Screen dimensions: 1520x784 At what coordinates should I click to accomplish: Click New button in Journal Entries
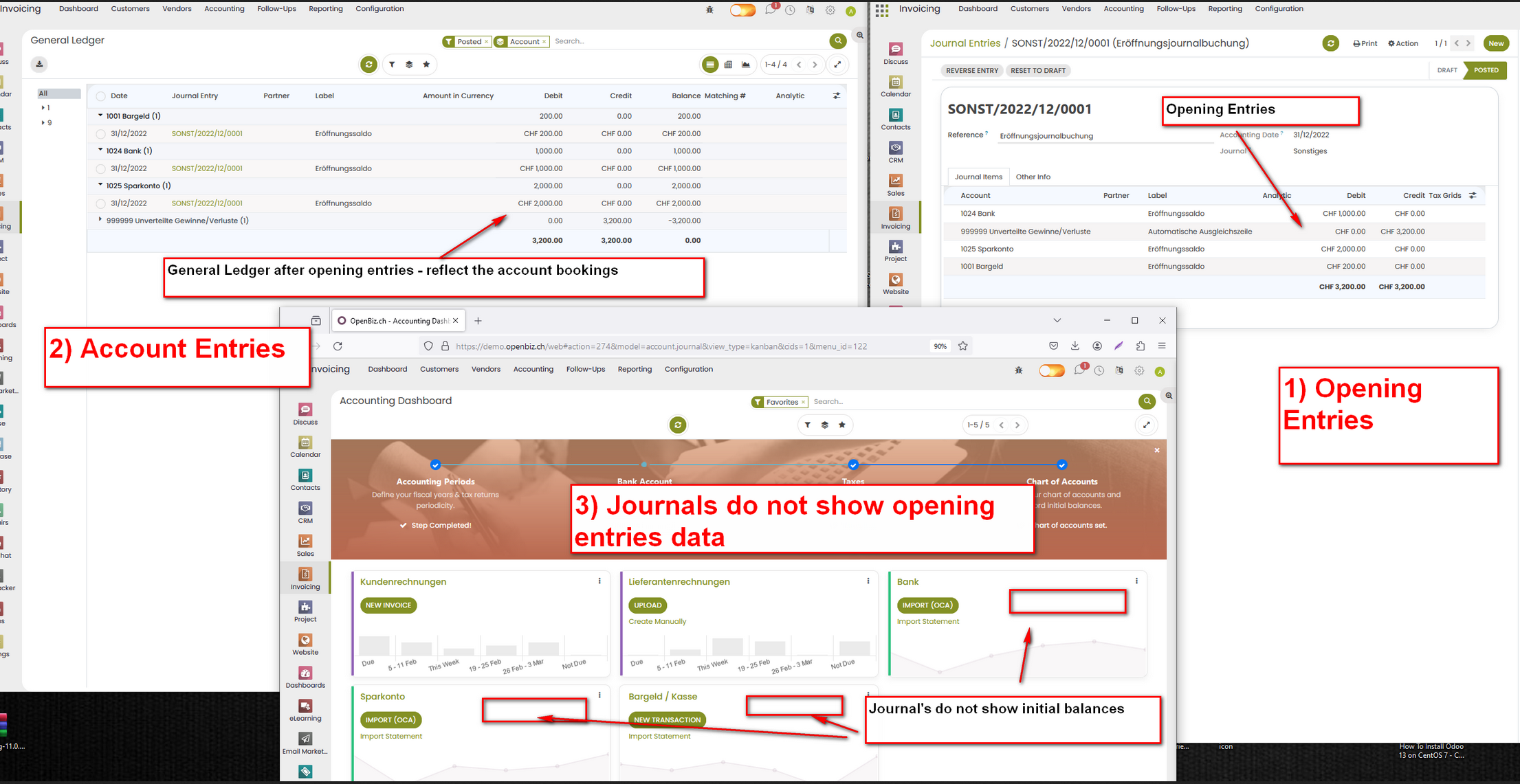tap(1497, 43)
